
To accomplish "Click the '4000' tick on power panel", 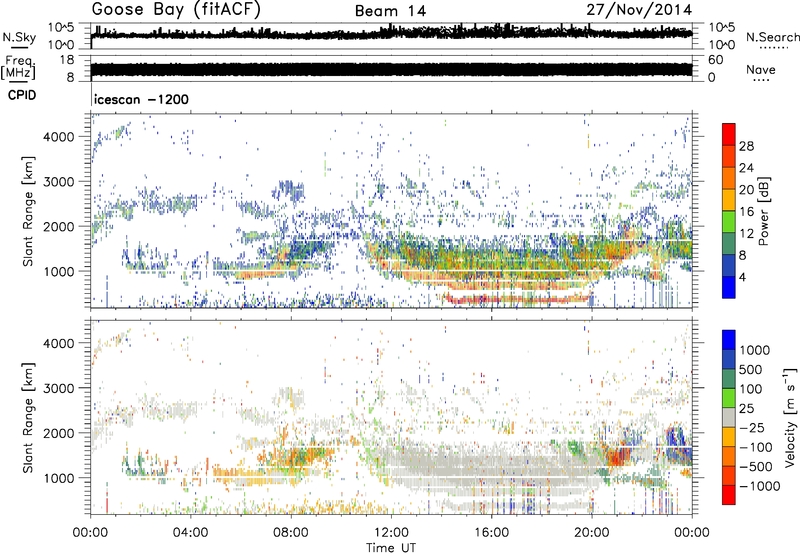I will pos(59,137).
